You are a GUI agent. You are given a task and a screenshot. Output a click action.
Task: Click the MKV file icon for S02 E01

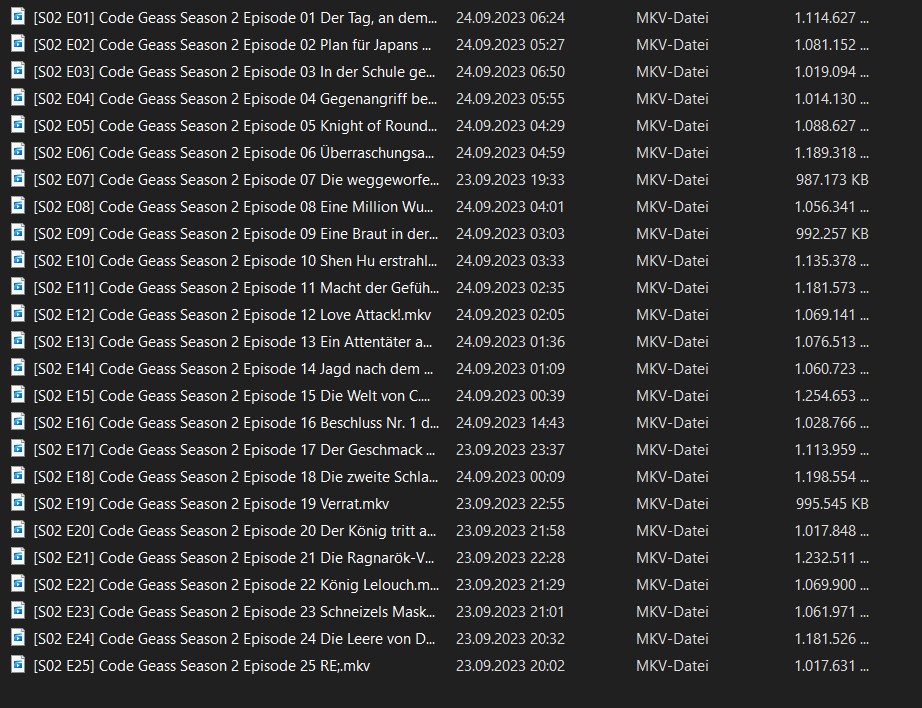17,17
